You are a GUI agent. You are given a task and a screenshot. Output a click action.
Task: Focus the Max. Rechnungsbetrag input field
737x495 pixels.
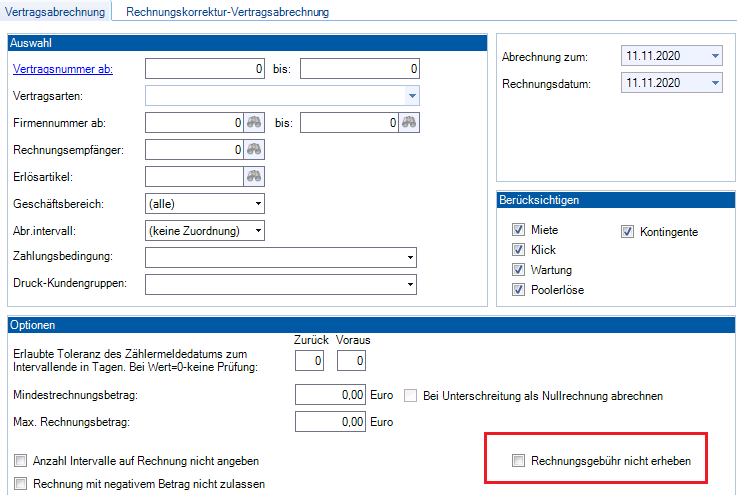click(x=331, y=423)
